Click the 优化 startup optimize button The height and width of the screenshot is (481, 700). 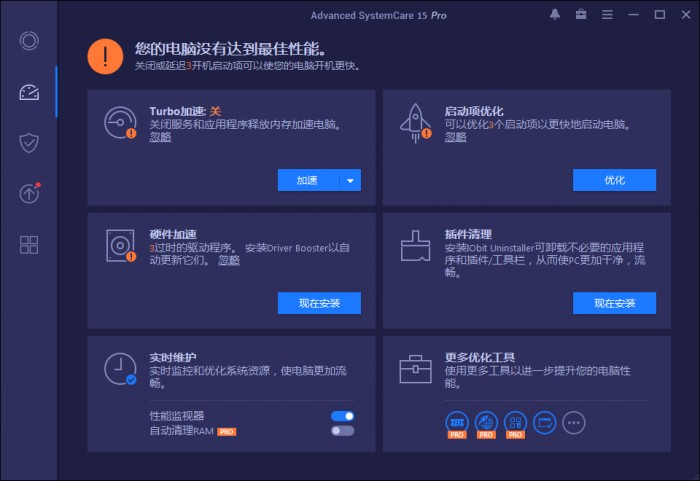pos(614,181)
